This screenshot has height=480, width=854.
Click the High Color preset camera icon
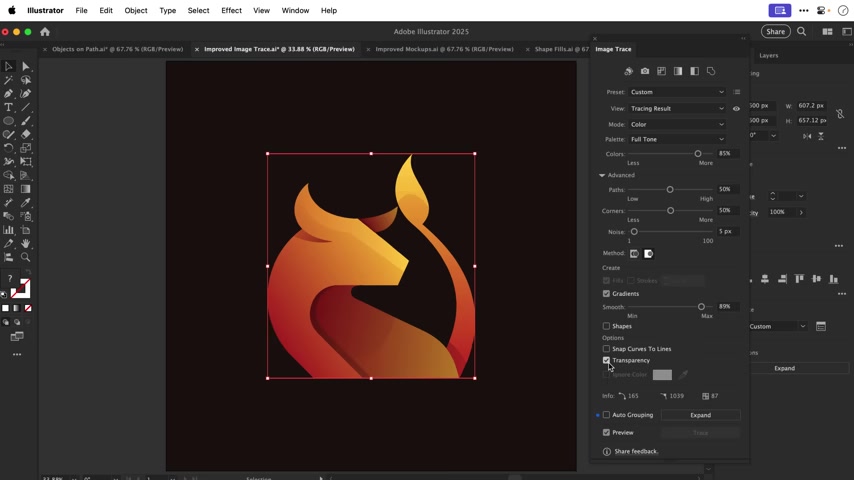[x=645, y=71]
